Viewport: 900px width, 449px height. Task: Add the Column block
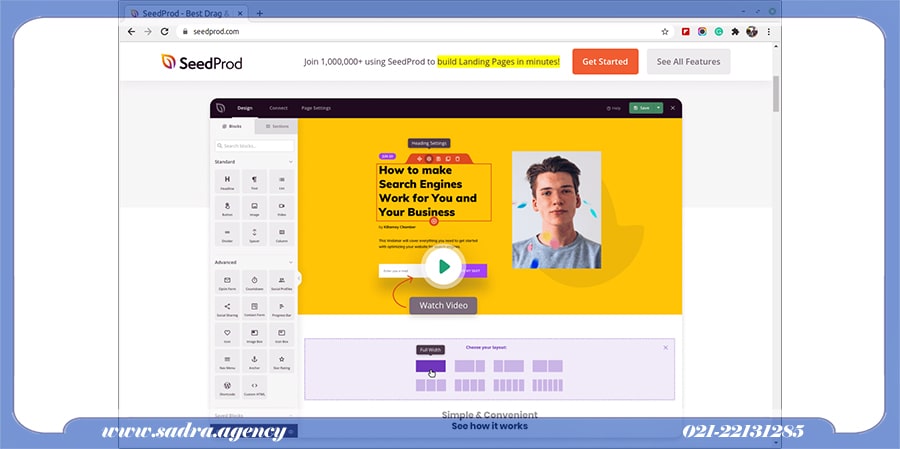click(x=281, y=234)
